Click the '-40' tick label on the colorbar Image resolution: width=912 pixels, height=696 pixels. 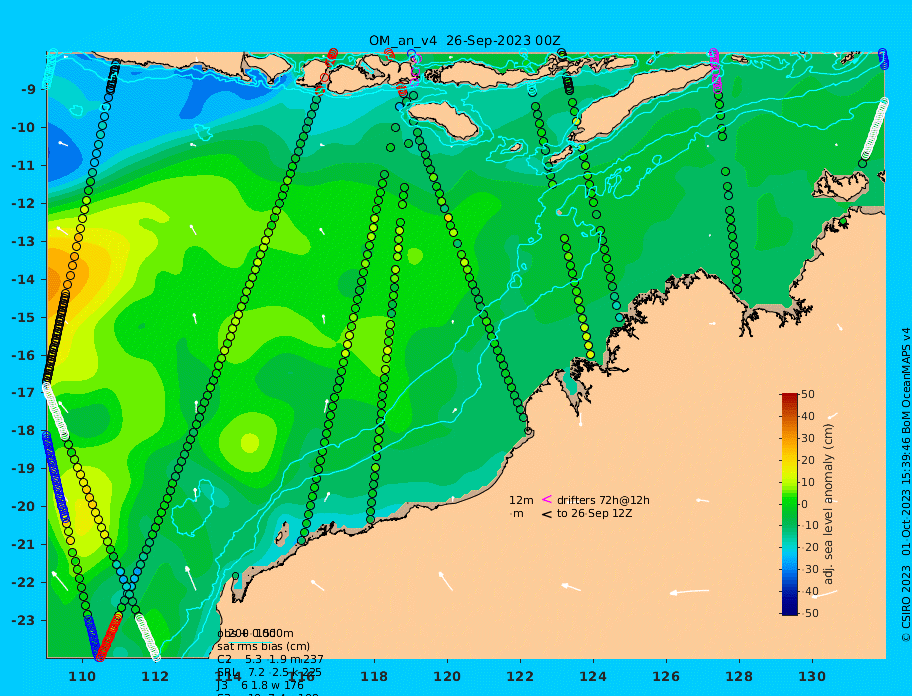click(810, 591)
